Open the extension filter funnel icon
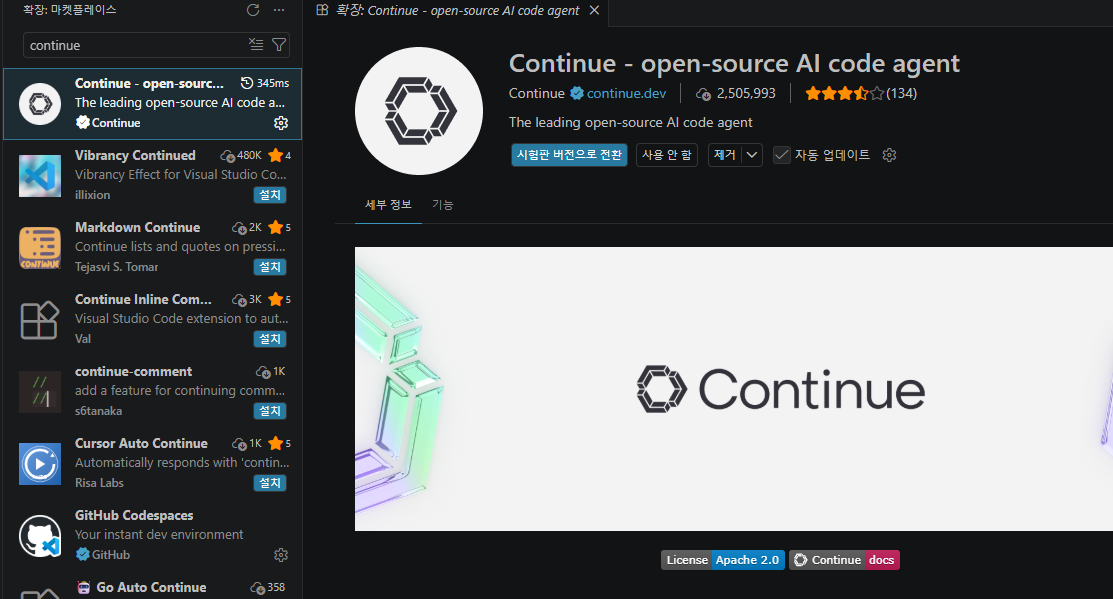This screenshot has height=599, width=1113. click(x=279, y=44)
